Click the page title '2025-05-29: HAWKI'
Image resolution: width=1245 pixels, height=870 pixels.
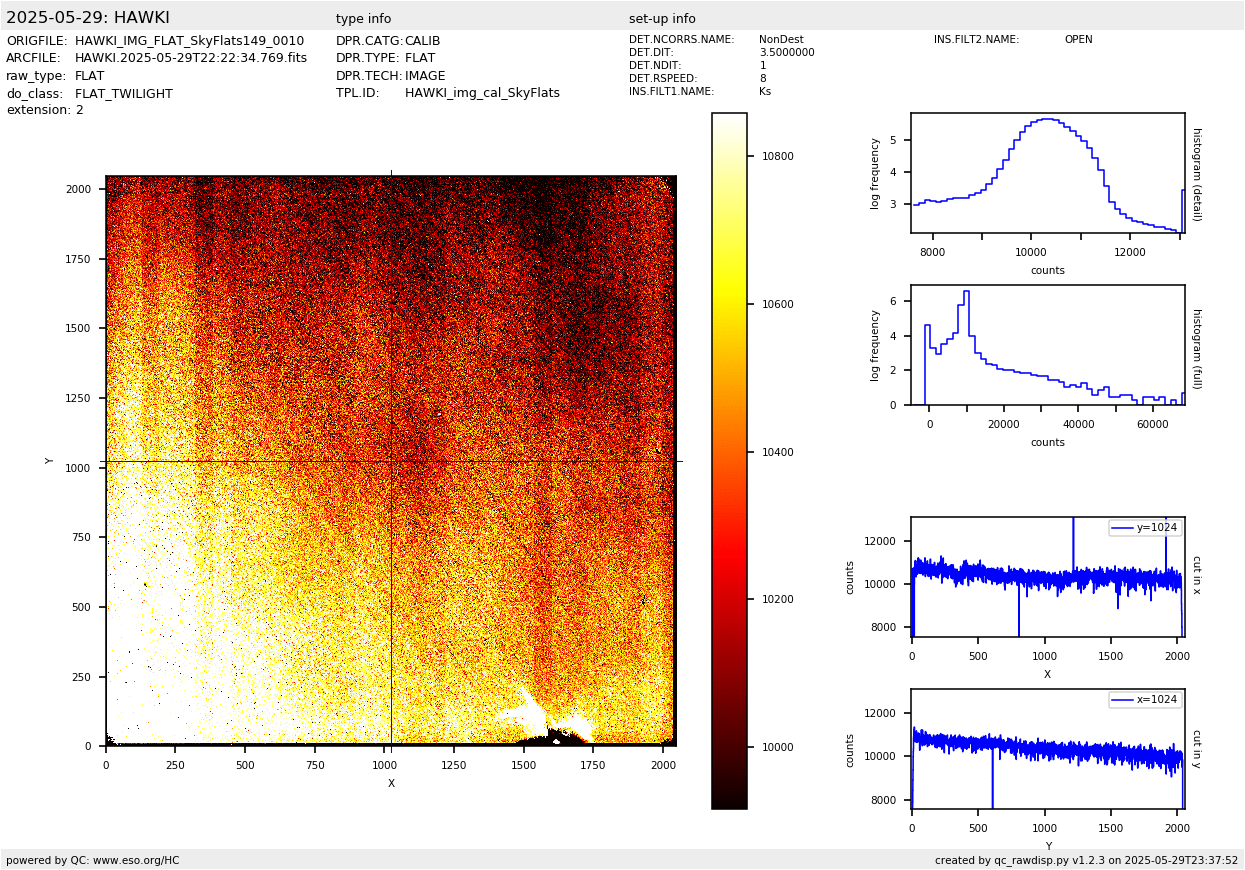[88, 18]
